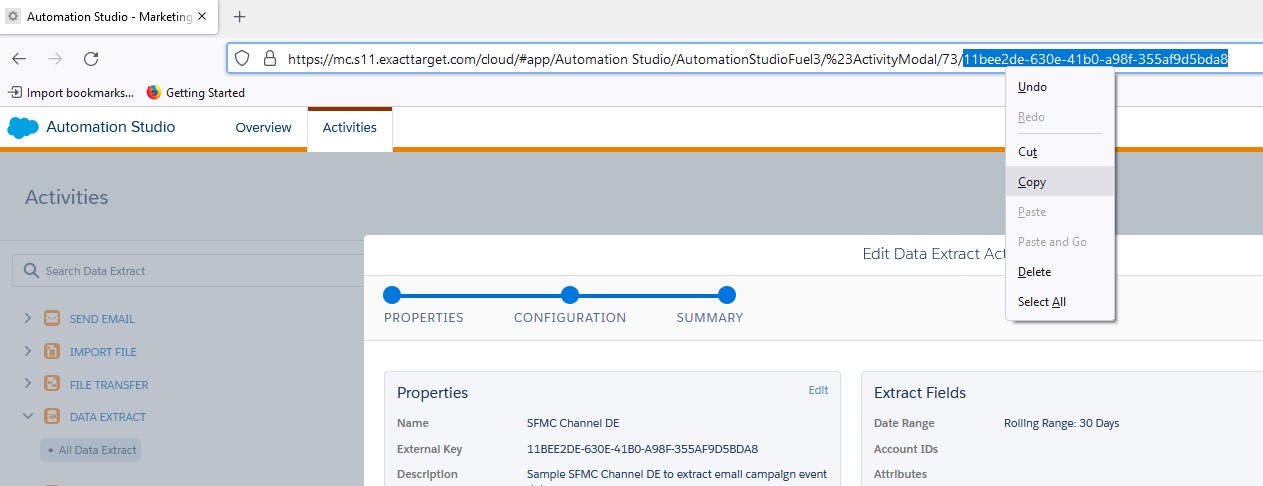
Task: Click the browser reload button
Action: pyautogui.click(x=91, y=59)
